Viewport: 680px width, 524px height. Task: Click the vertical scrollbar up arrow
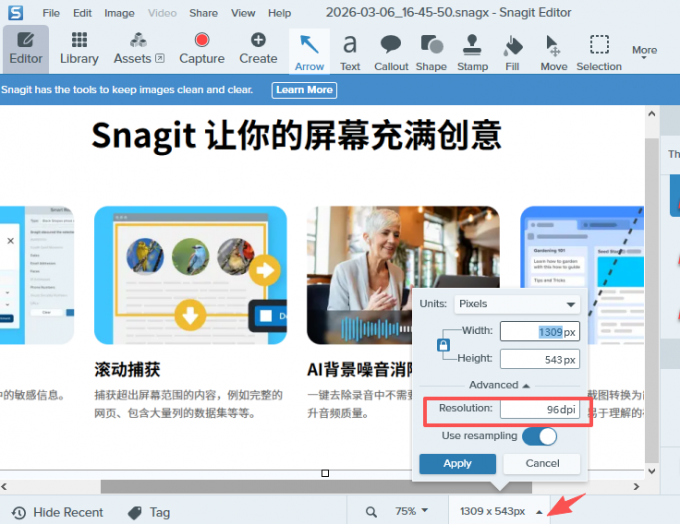pos(651,114)
